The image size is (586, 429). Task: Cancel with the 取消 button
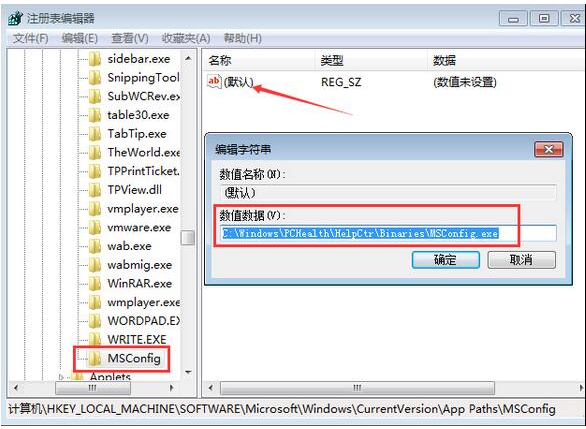(x=521, y=260)
